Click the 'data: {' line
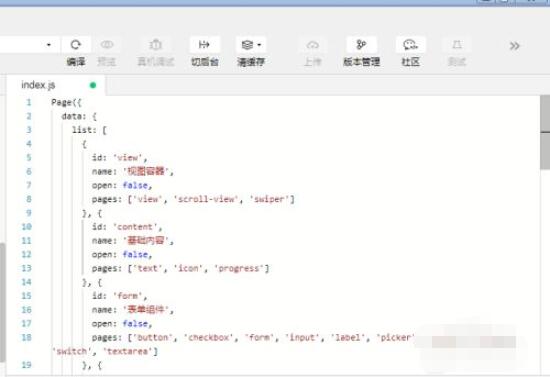The height and width of the screenshot is (377, 550). click(x=79, y=116)
